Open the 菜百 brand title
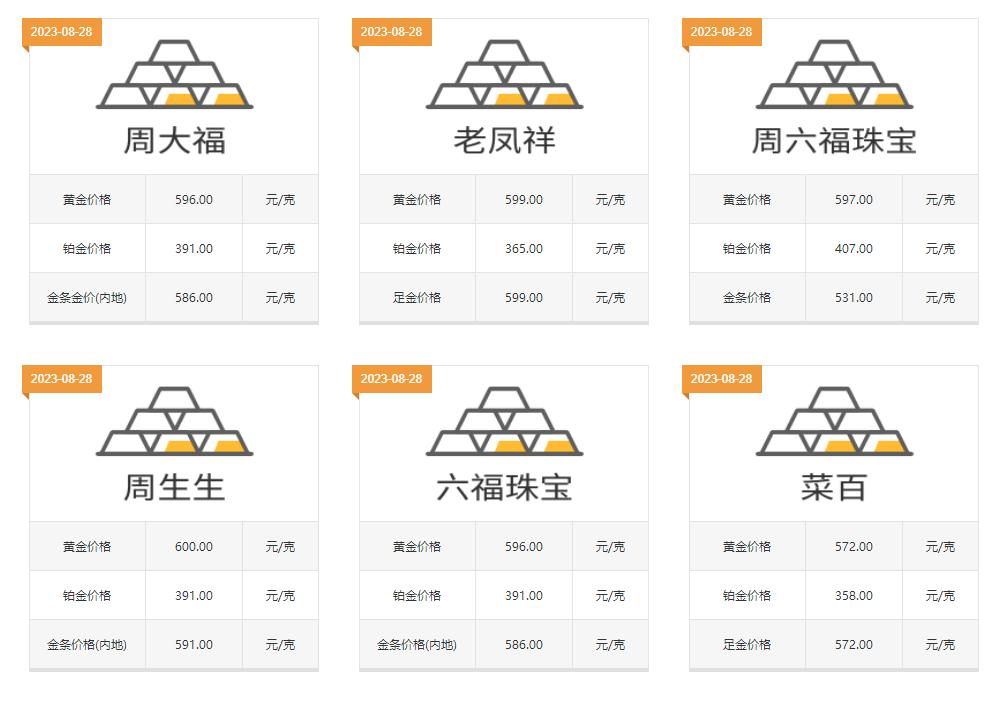This screenshot has height=701, width=1008. (x=834, y=487)
